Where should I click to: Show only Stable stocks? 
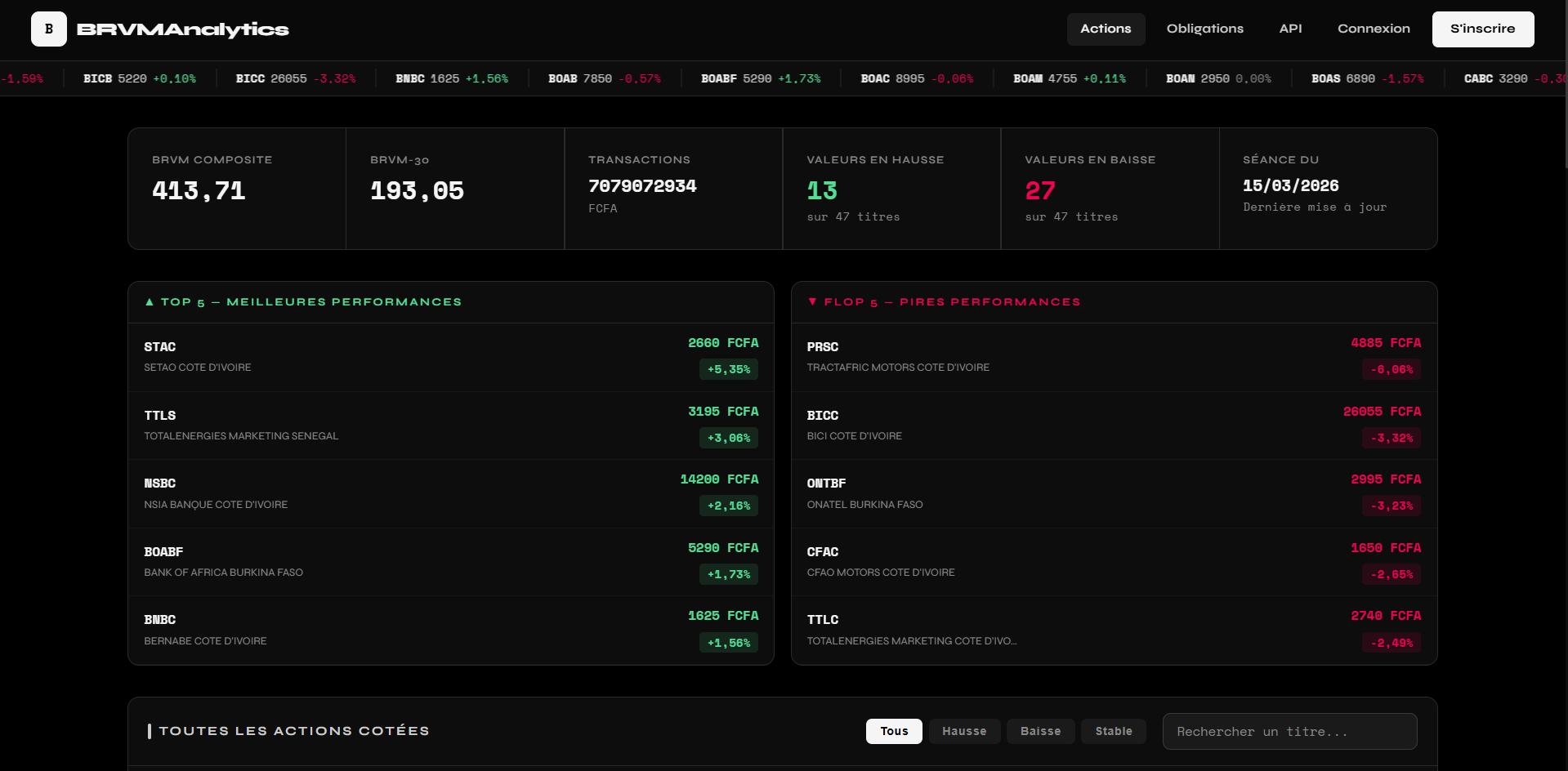coord(1113,731)
